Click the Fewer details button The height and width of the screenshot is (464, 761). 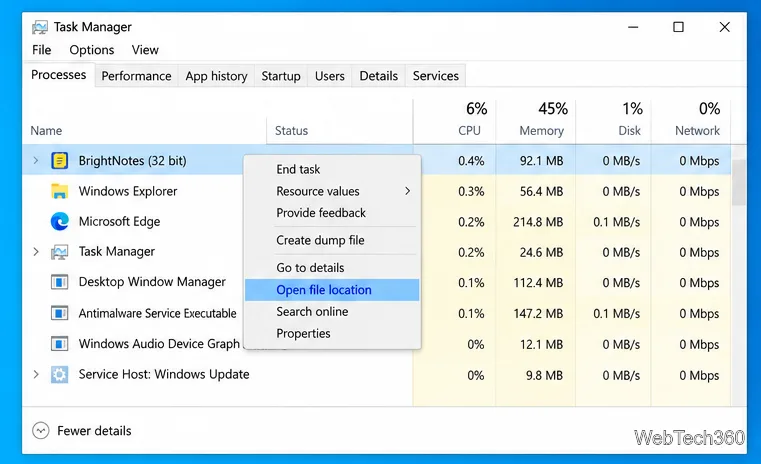click(x=82, y=431)
